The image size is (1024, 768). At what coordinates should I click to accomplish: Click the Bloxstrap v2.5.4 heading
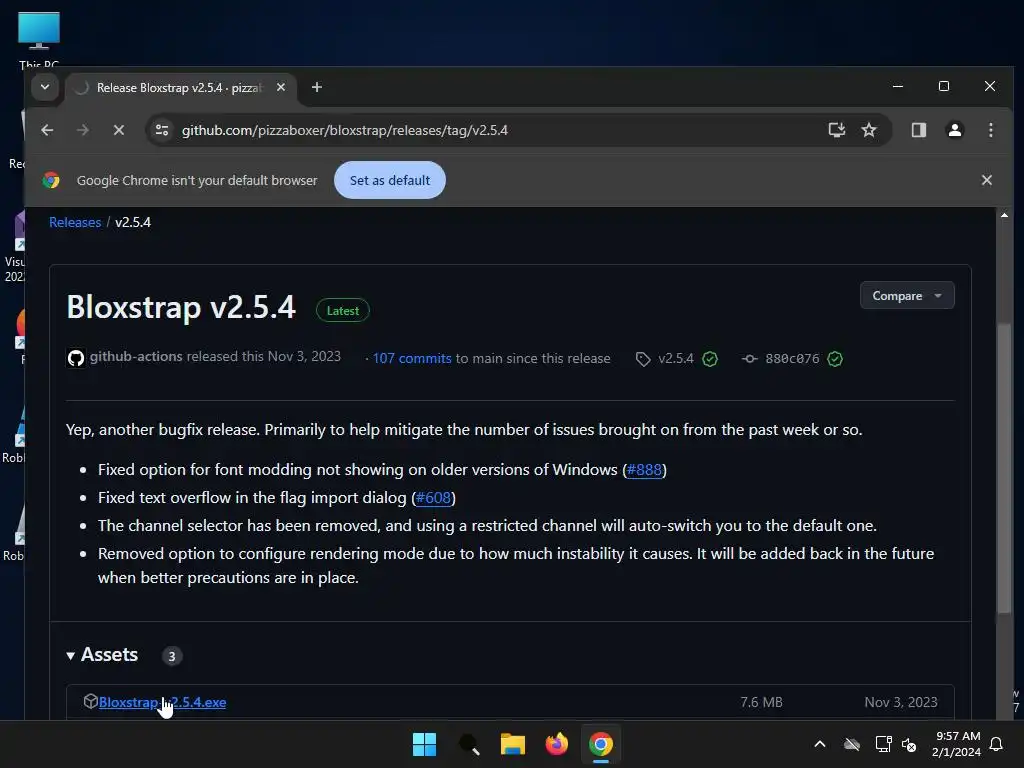tap(181, 307)
